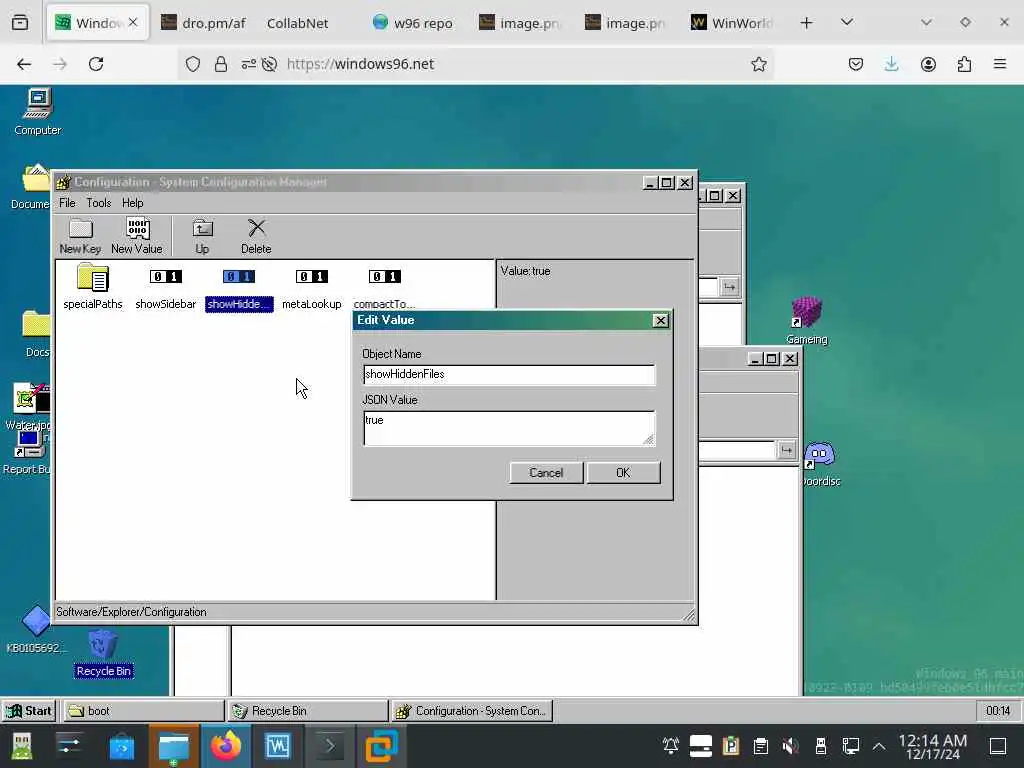Viewport: 1024px width, 768px height.
Task: Click the New Key toolbar icon
Action: click(80, 236)
